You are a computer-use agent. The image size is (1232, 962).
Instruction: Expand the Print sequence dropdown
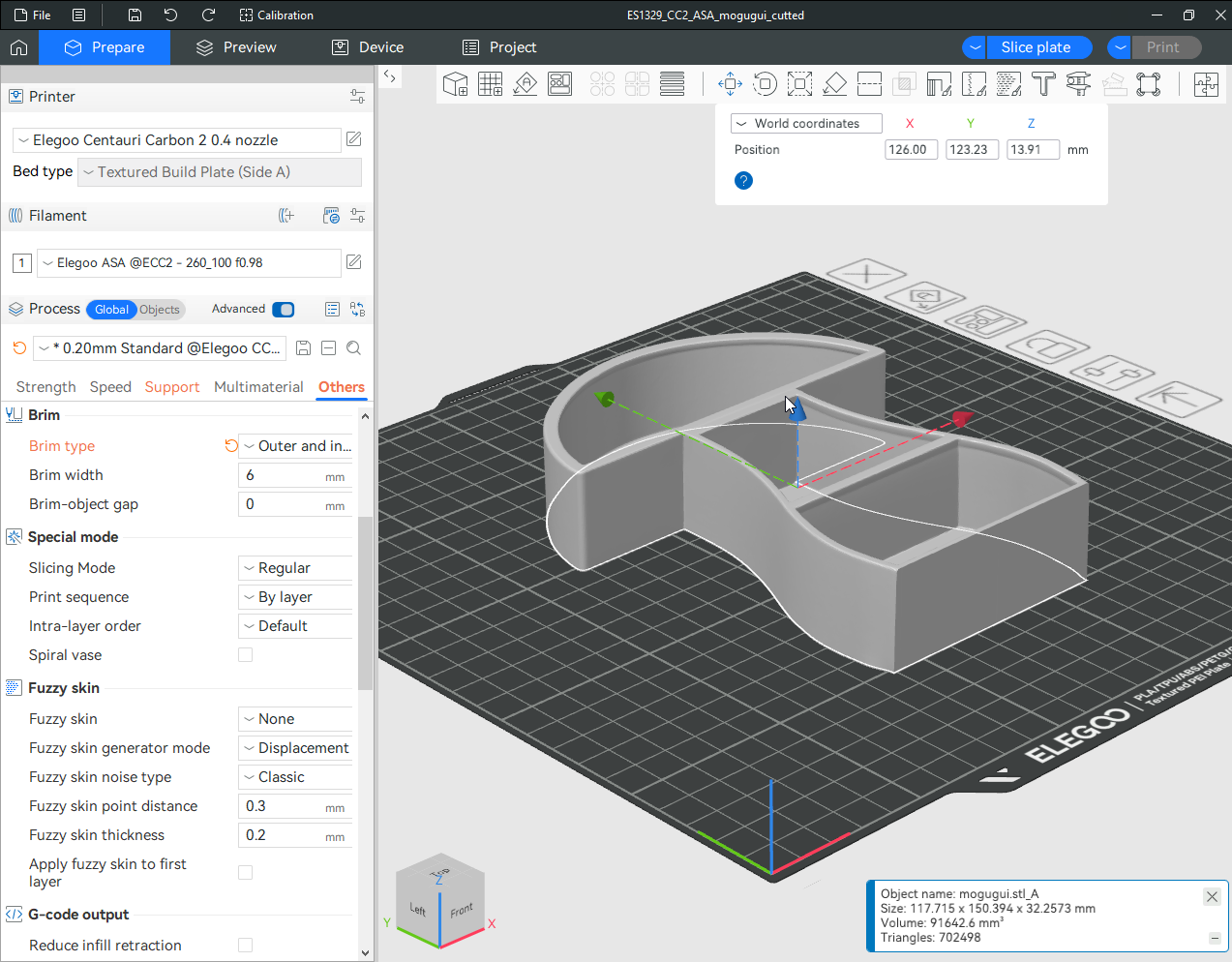pos(296,597)
